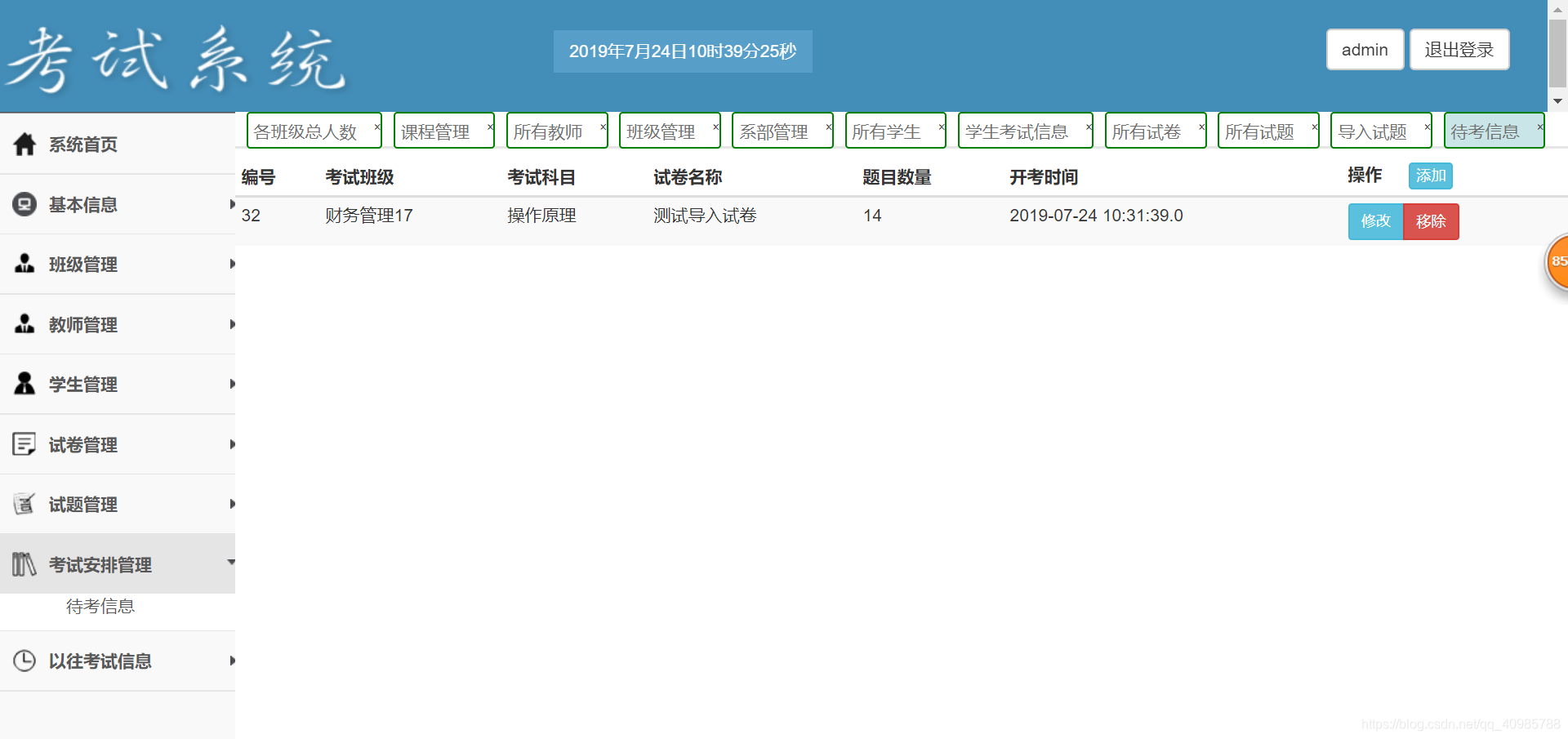Click the 考试安排管理 books icon
The width and height of the screenshot is (1568, 739).
point(24,564)
